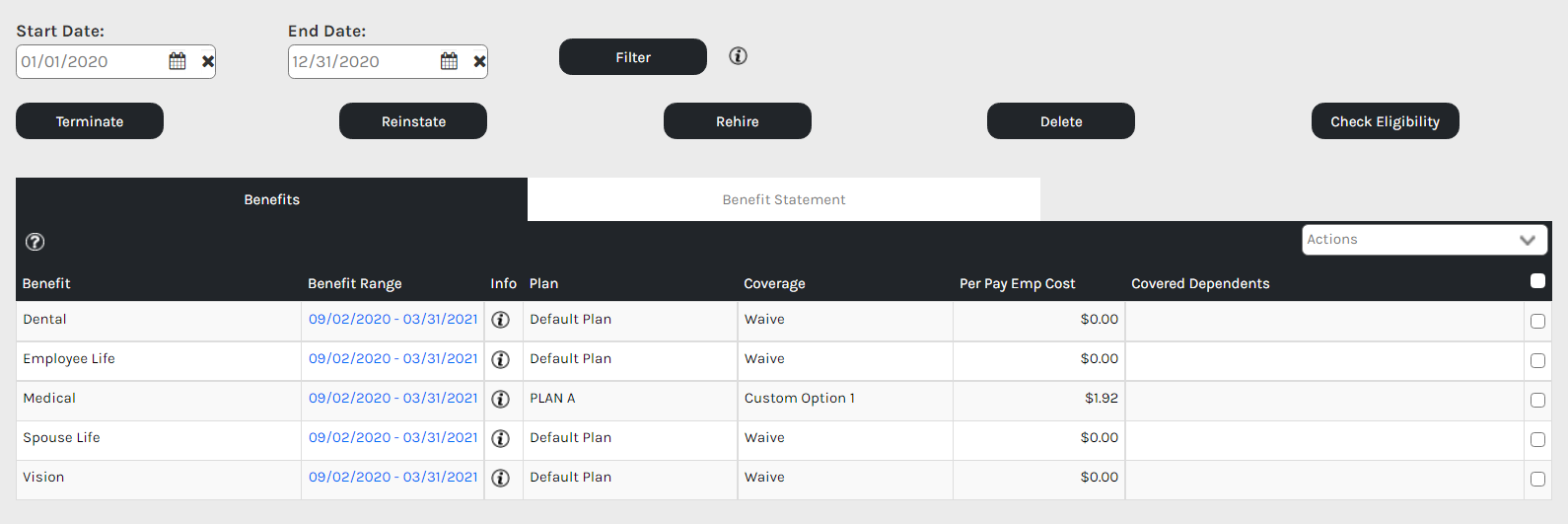The image size is (1568, 524).
Task: Show info for the Medical benefit
Action: pos(501,399)
